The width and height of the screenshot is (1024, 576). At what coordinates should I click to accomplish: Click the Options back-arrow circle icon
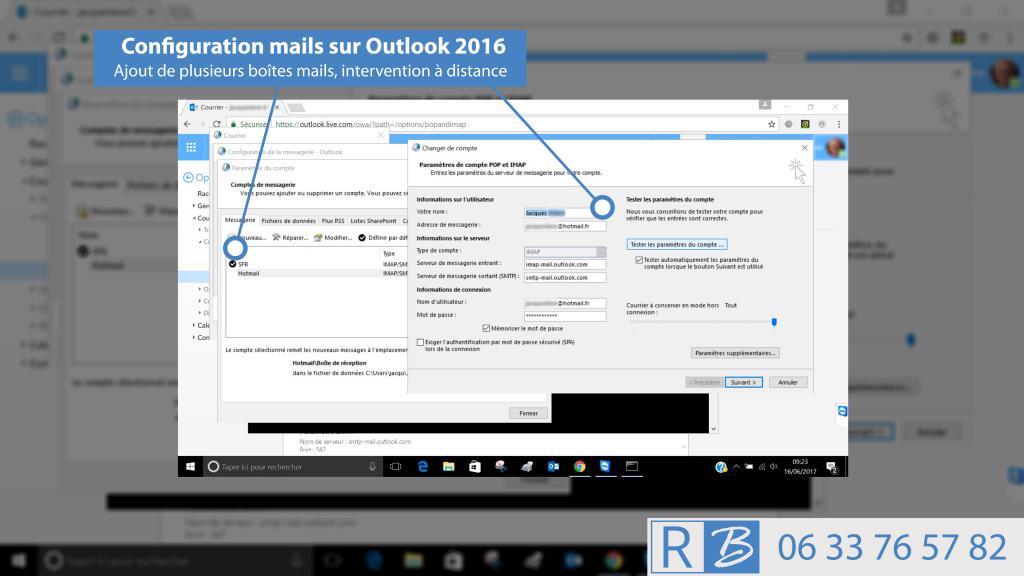(188, 177)
